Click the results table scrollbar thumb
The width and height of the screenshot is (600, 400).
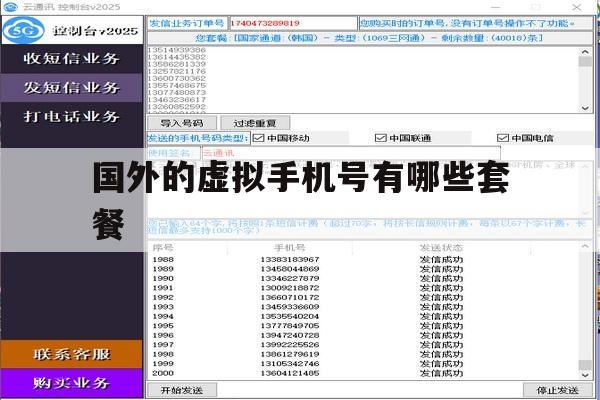(x=585, y=364)
